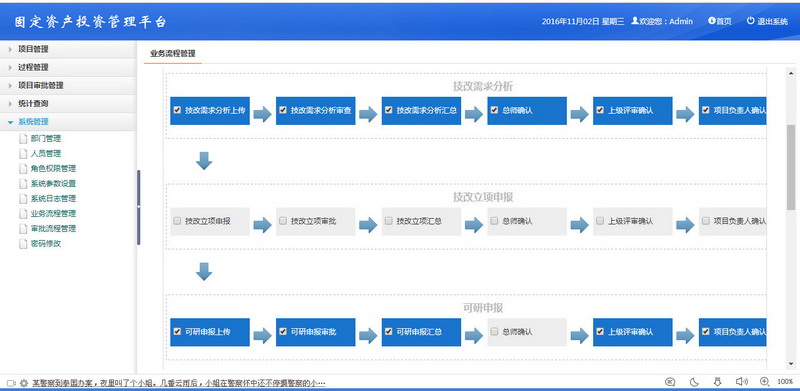Check 项目负责人确认 in 技改立项申报 row
This screenshot has height=391, width=800.
click(x=706, y=221)
